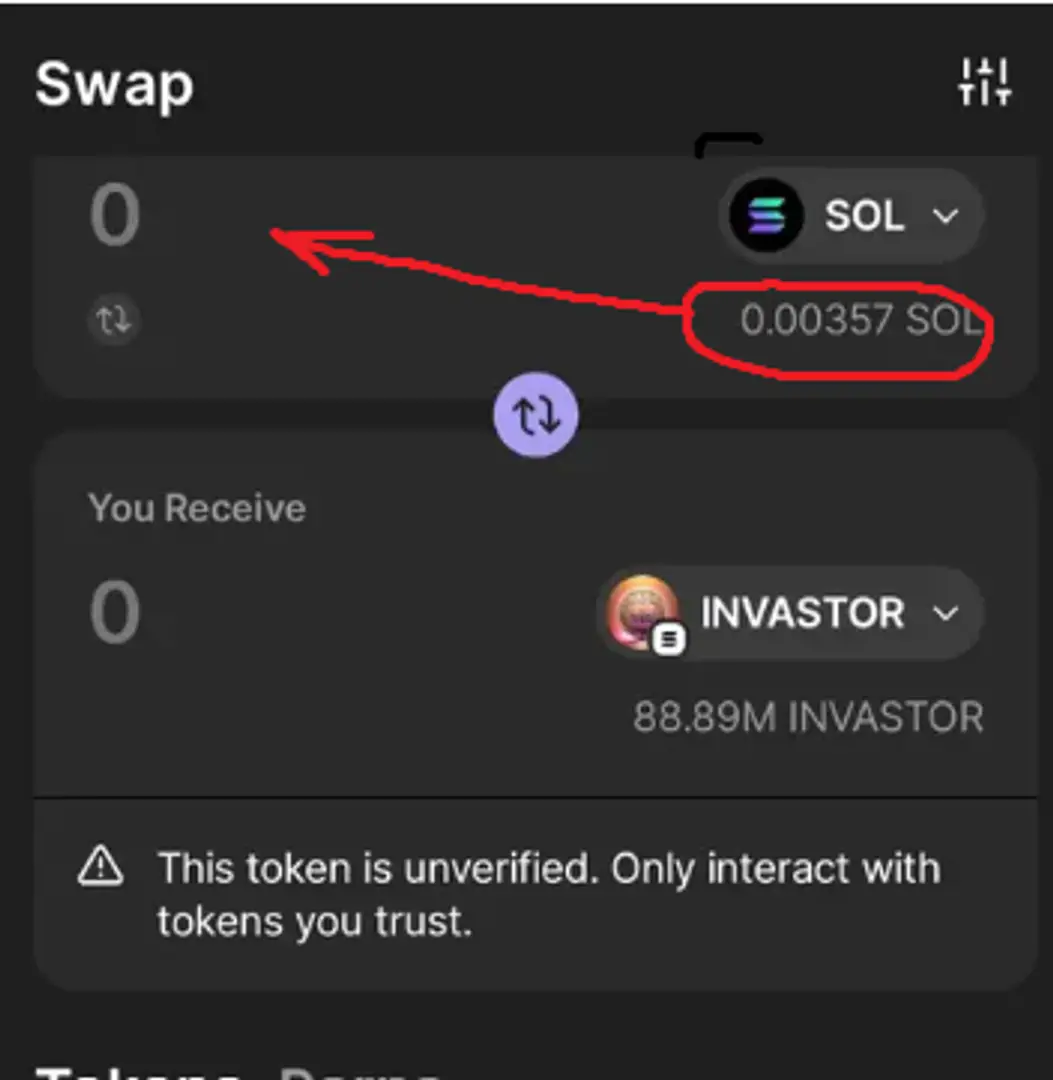Open swap settings sliders icon
Image resolution: width=1053 pixels, height=1080 pixels.
[x=984, y=82]
